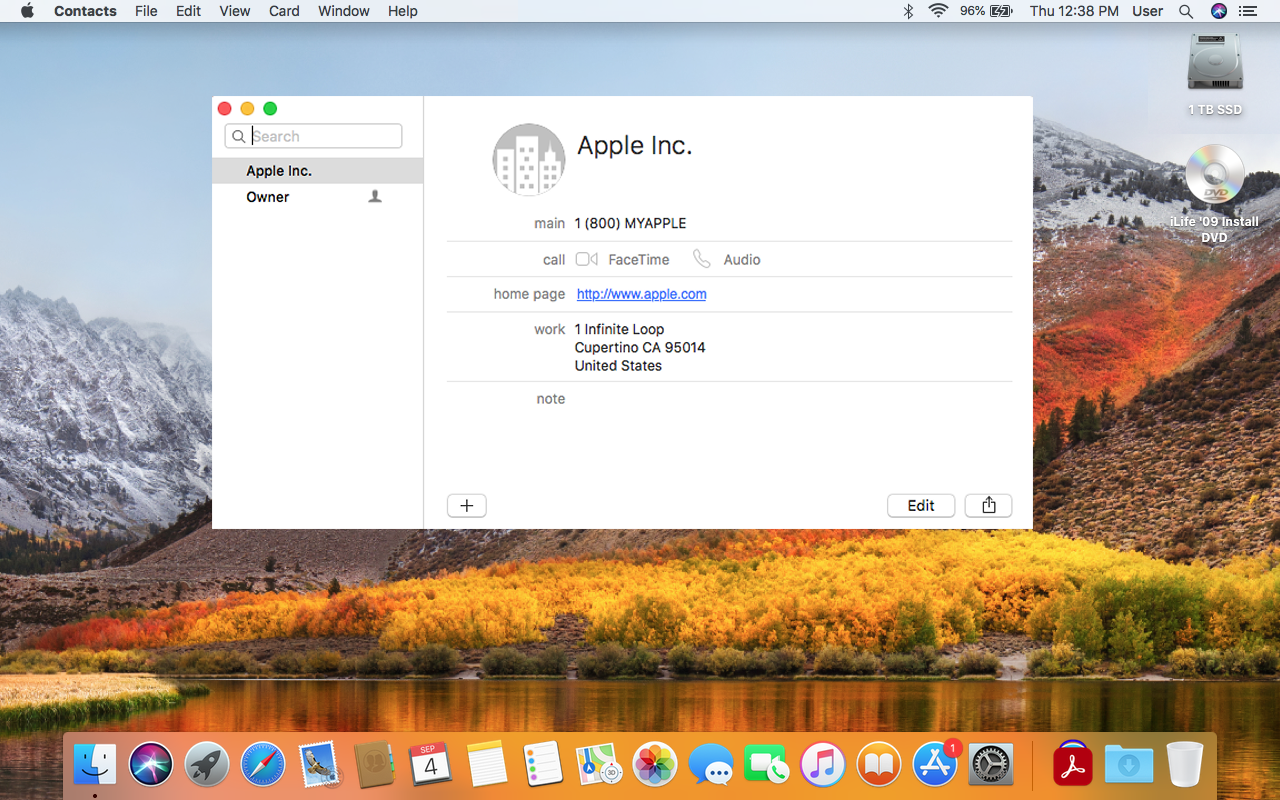Click the search magnifier in Contacts
The image size is (1280, 800).
tap(238, 136)
